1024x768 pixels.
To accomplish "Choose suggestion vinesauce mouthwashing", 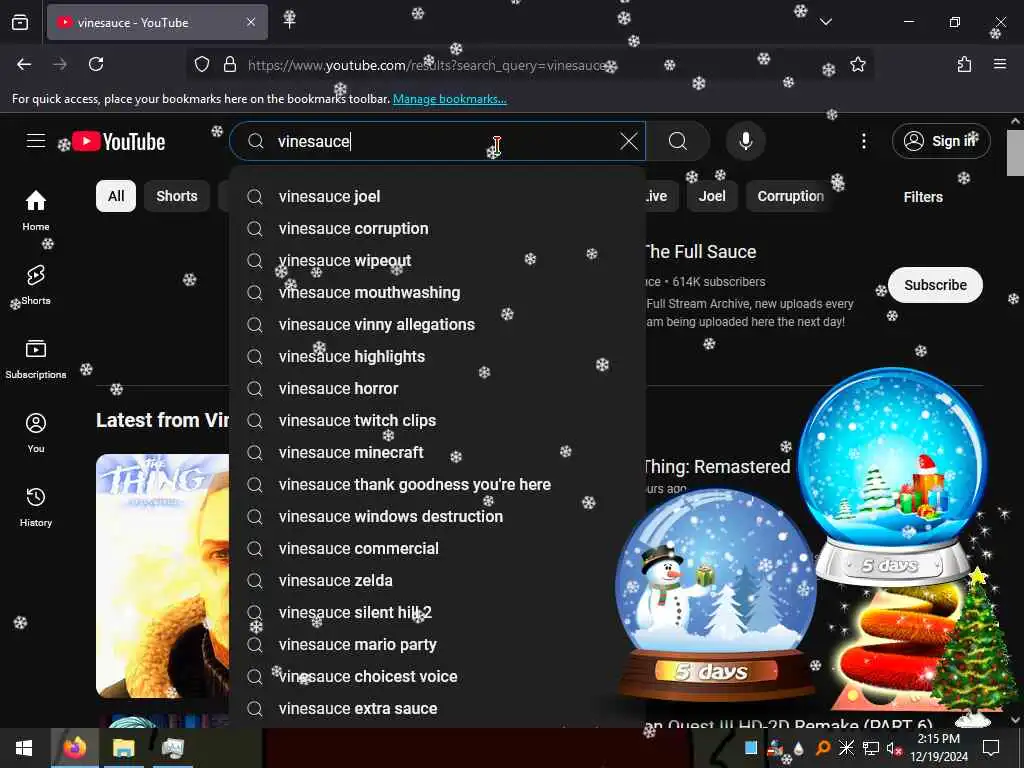I will click(x=438, y=293).
